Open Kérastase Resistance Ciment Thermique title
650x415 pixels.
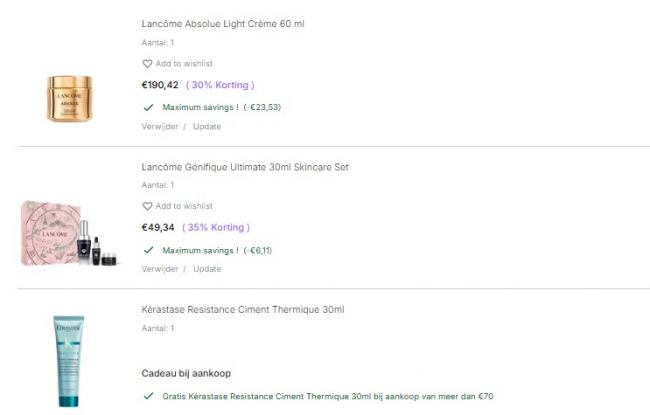pyautogui.click(x=243, y=310)
